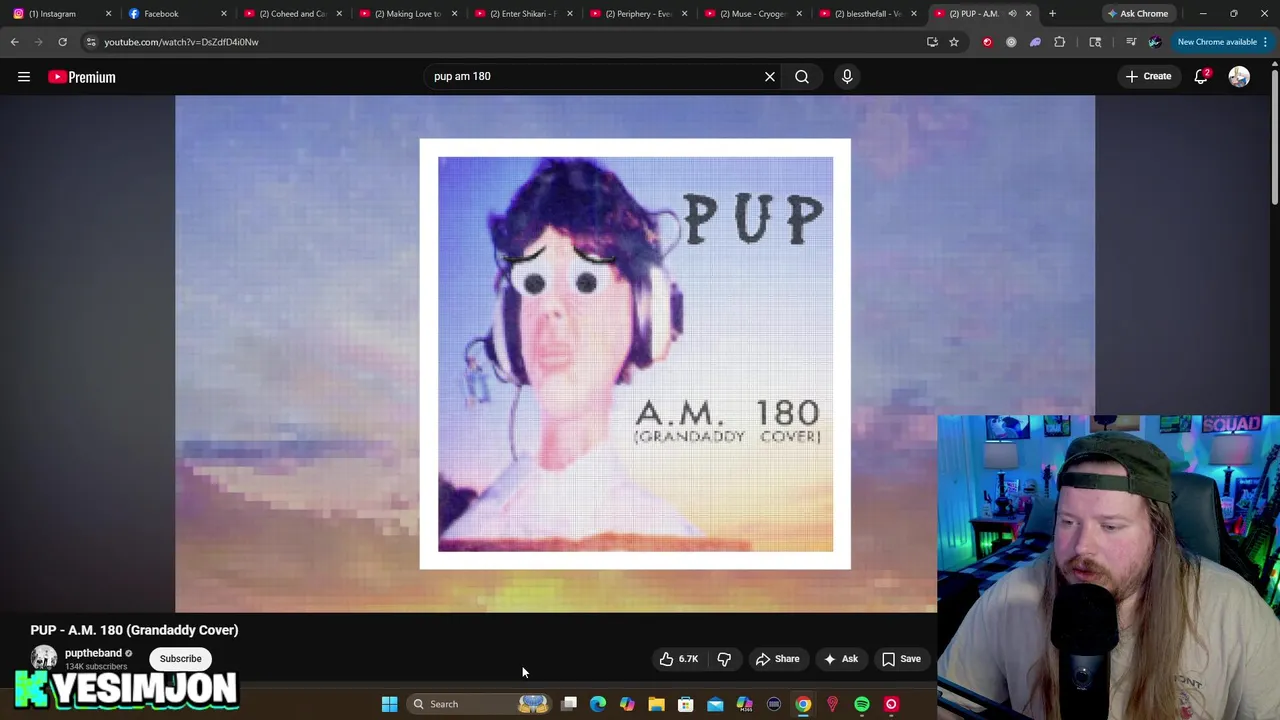
Task: Open Microsoft Store from the taskbar
Action: tap(686, 704)
